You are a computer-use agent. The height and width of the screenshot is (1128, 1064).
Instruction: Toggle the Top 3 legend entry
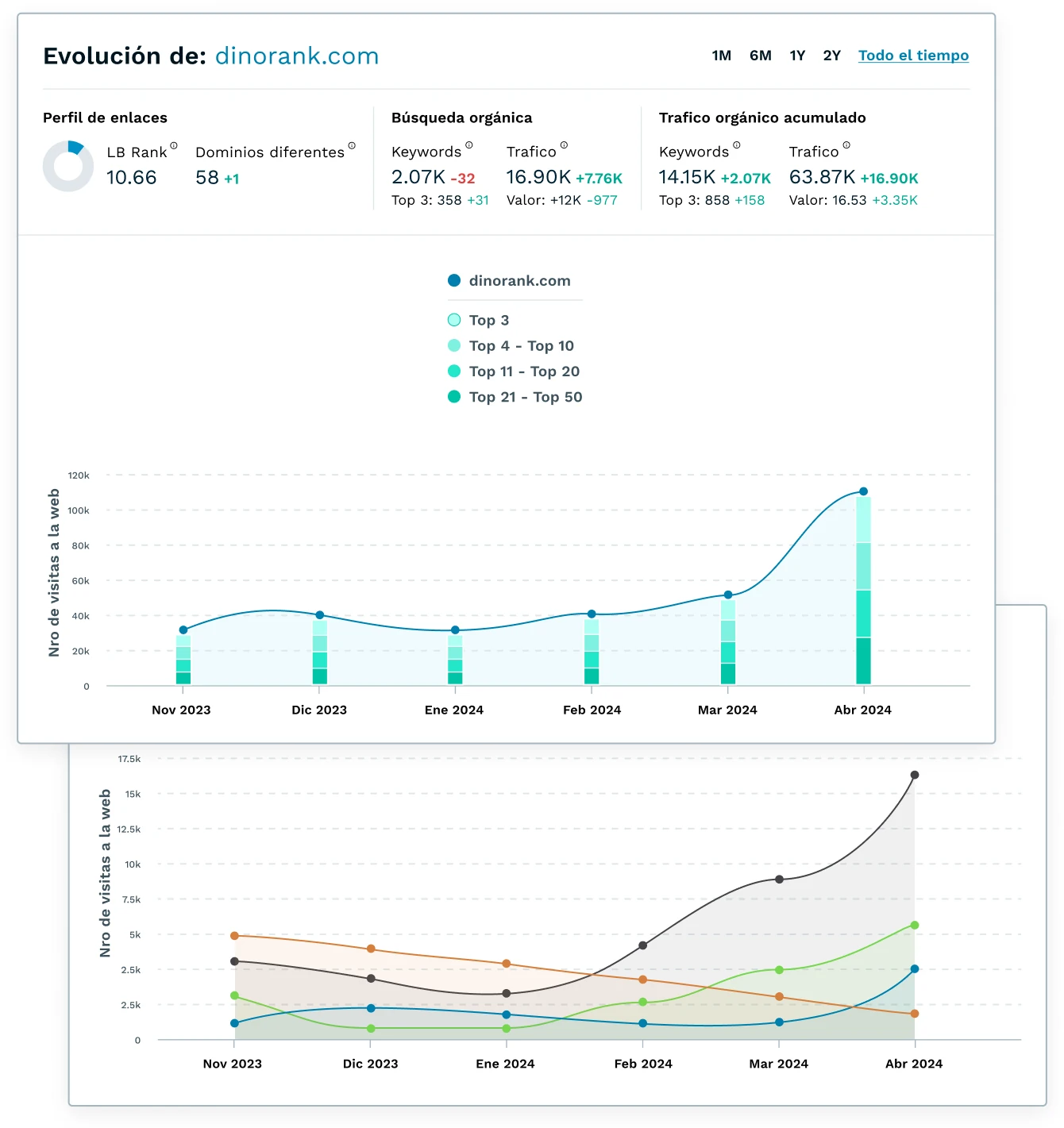(x=479, y=320)
